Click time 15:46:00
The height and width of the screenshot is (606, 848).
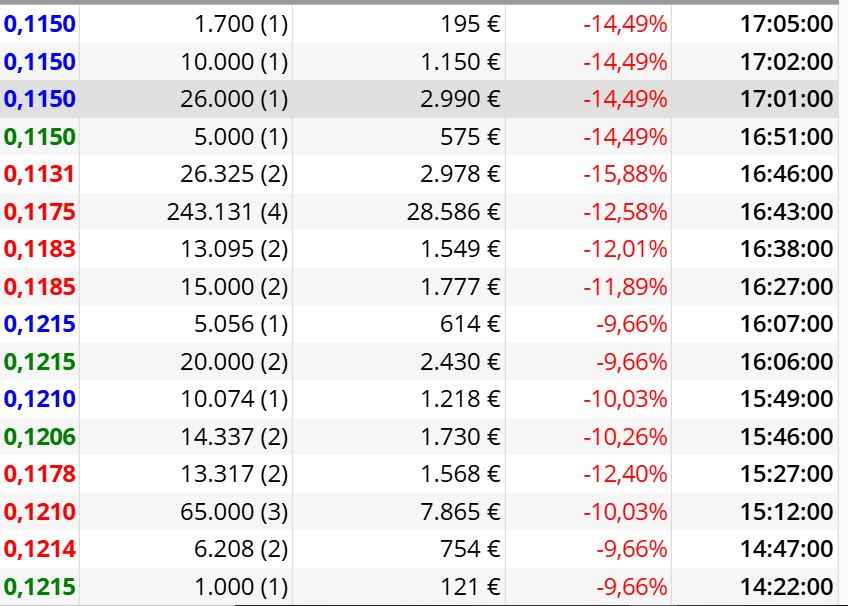tap(786, 437)
